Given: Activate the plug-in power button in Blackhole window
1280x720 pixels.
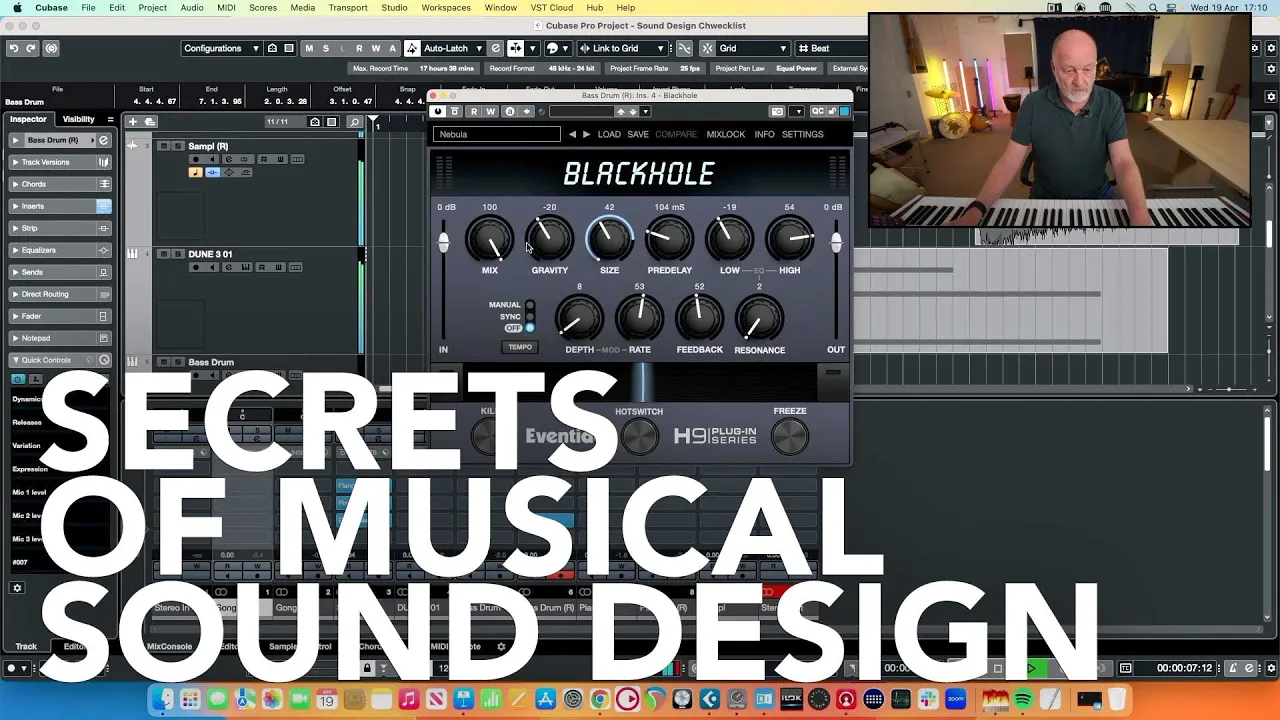Looking at the screenshot, I should tap(438, 111).
